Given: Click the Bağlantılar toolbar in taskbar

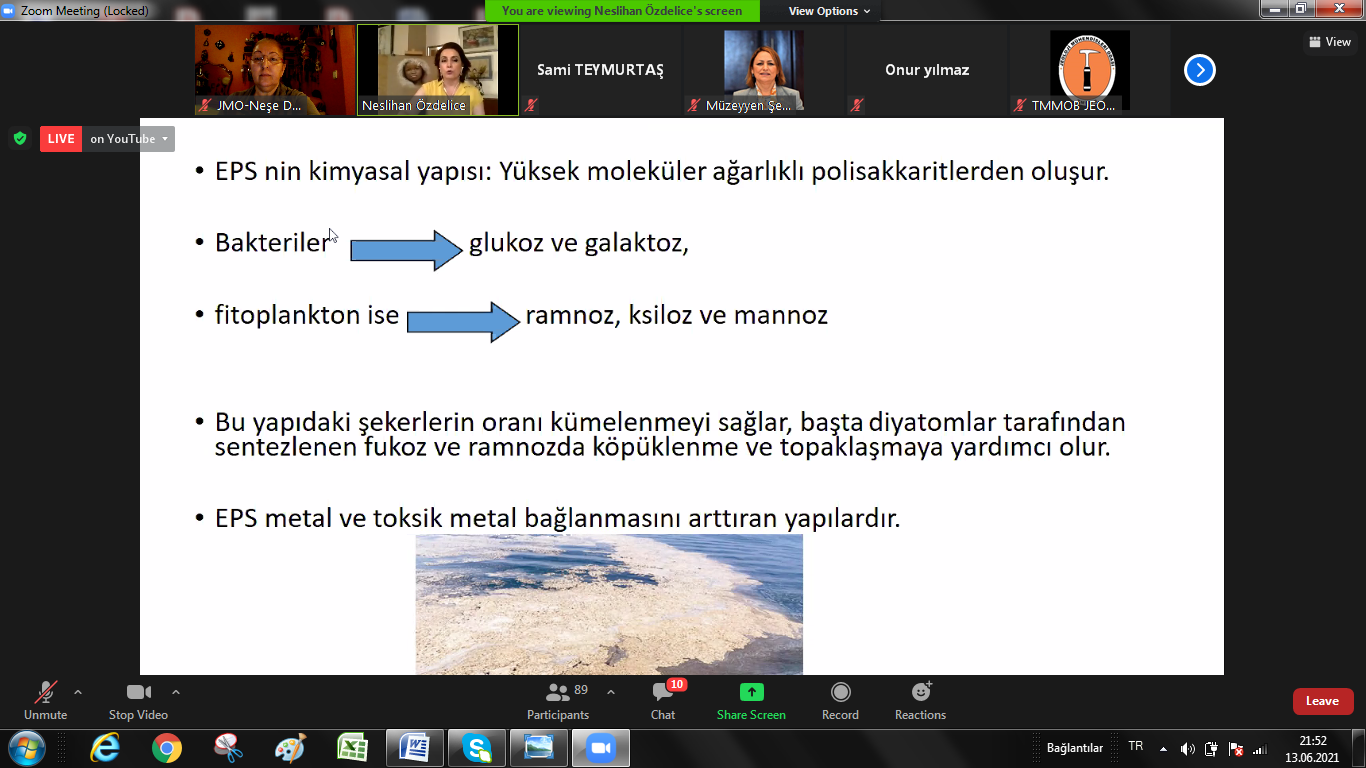Looking at the screenshot, I should point(1075,748).
